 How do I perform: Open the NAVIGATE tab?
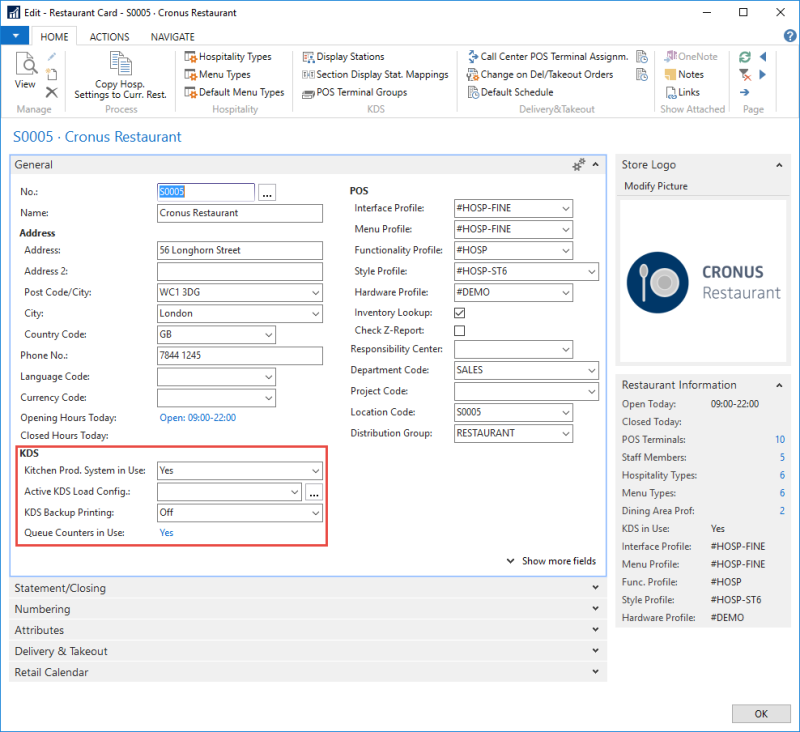[171, 36]
